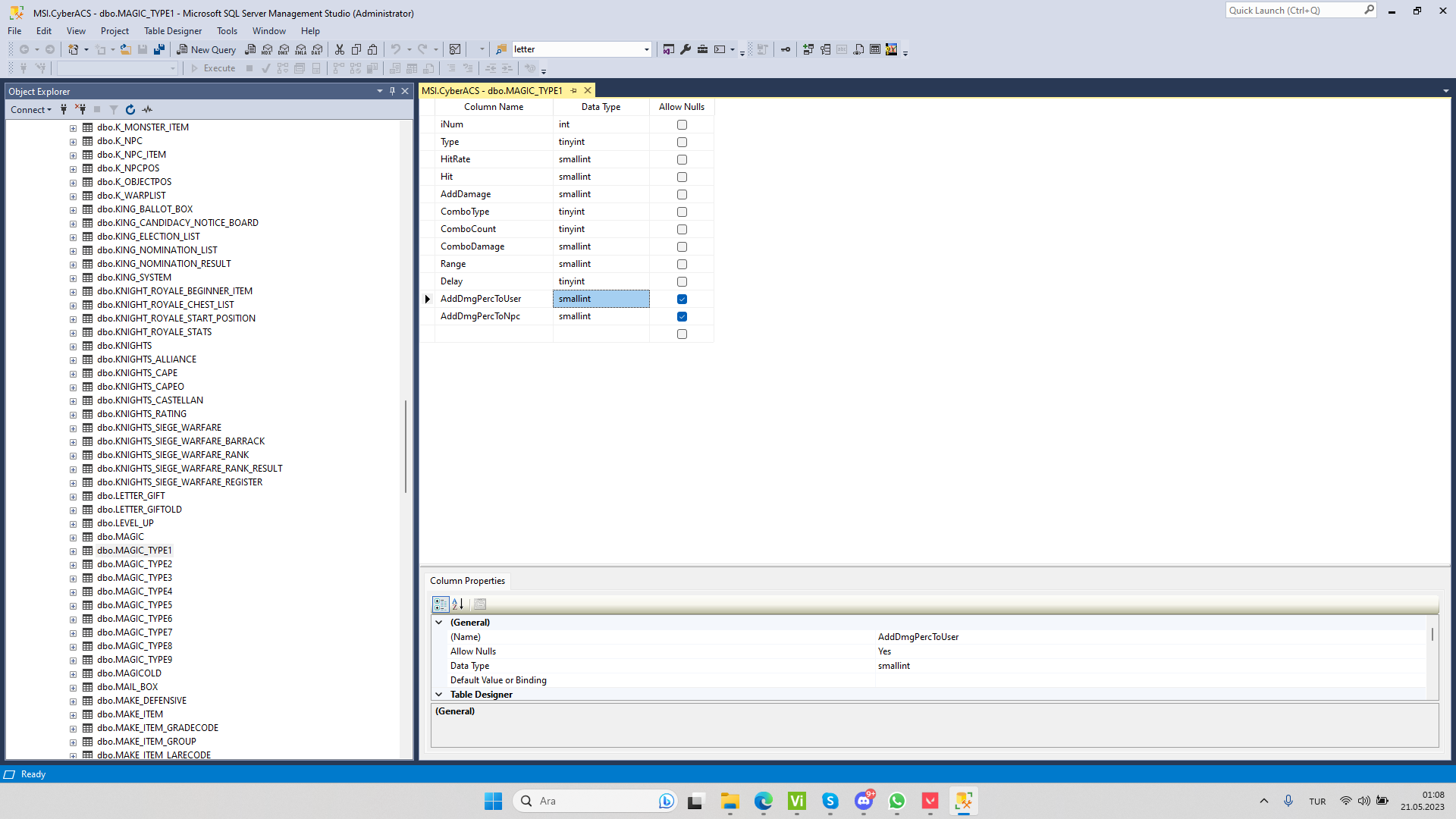This screenshot has width=1456, height=819.
Task: Open the Window menu
Action: (269, 31)
